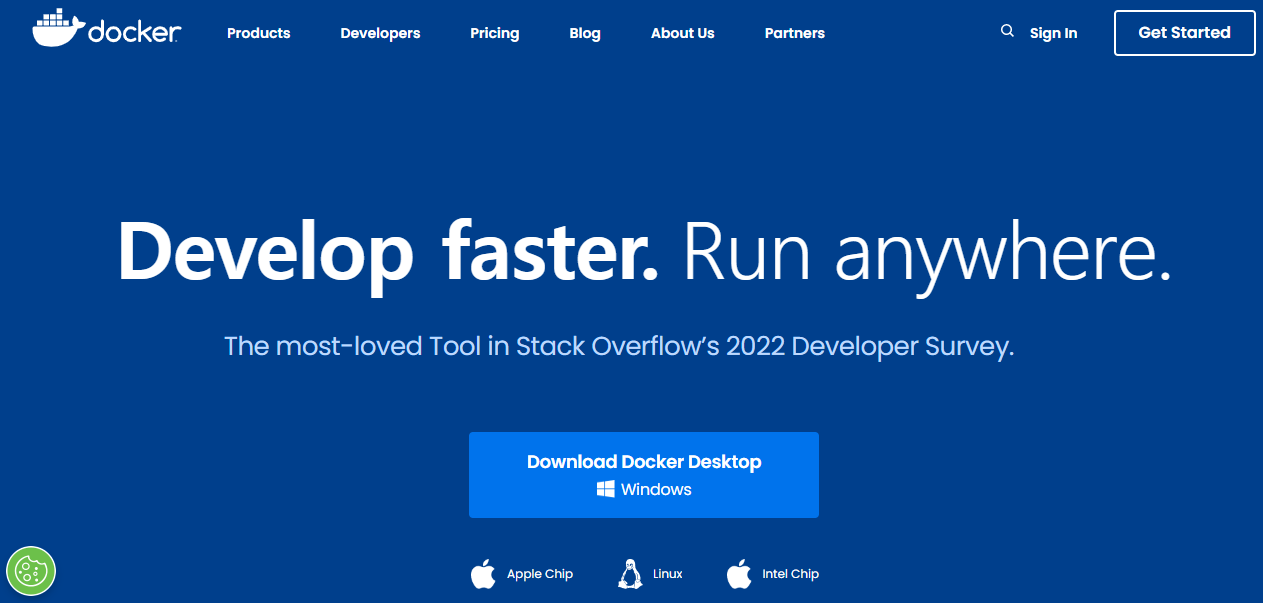The width and height of the screenshot is (1263, 603).
Task: Open the Blog section
Action: tap(584, 33)
